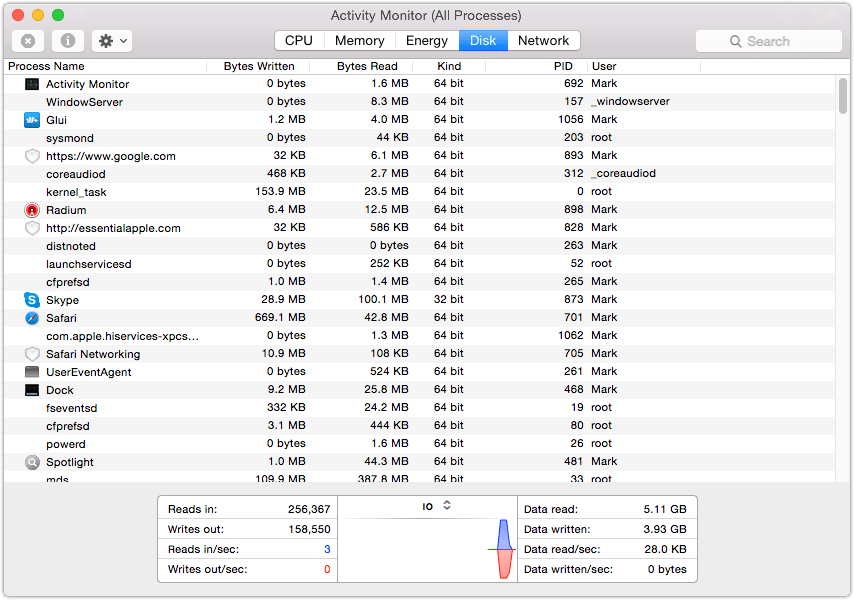
Task: Click the UserEventAgent process icon
Action: coord(32,372)
